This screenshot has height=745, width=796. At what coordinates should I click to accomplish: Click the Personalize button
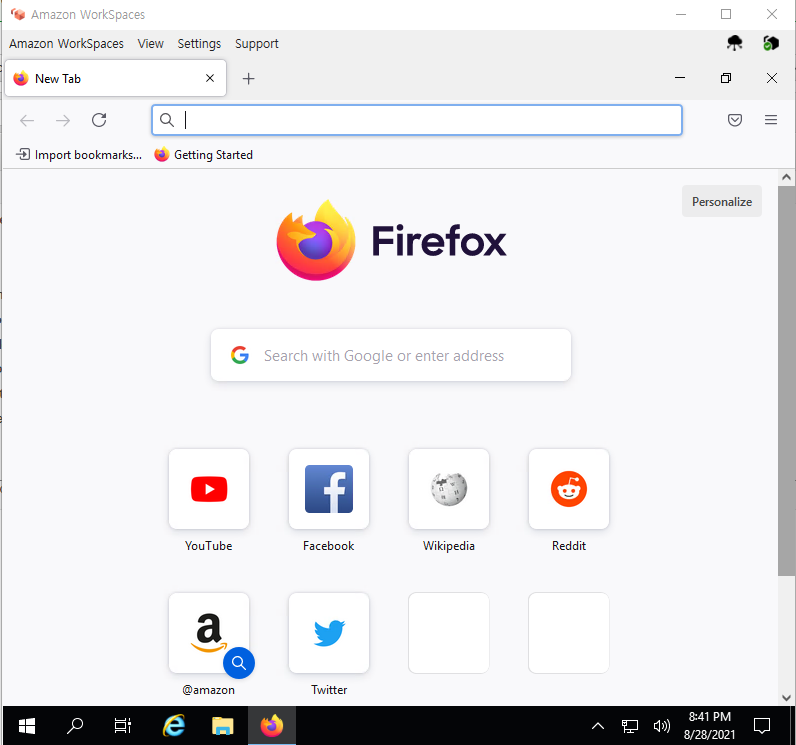[x=721, y=201]
